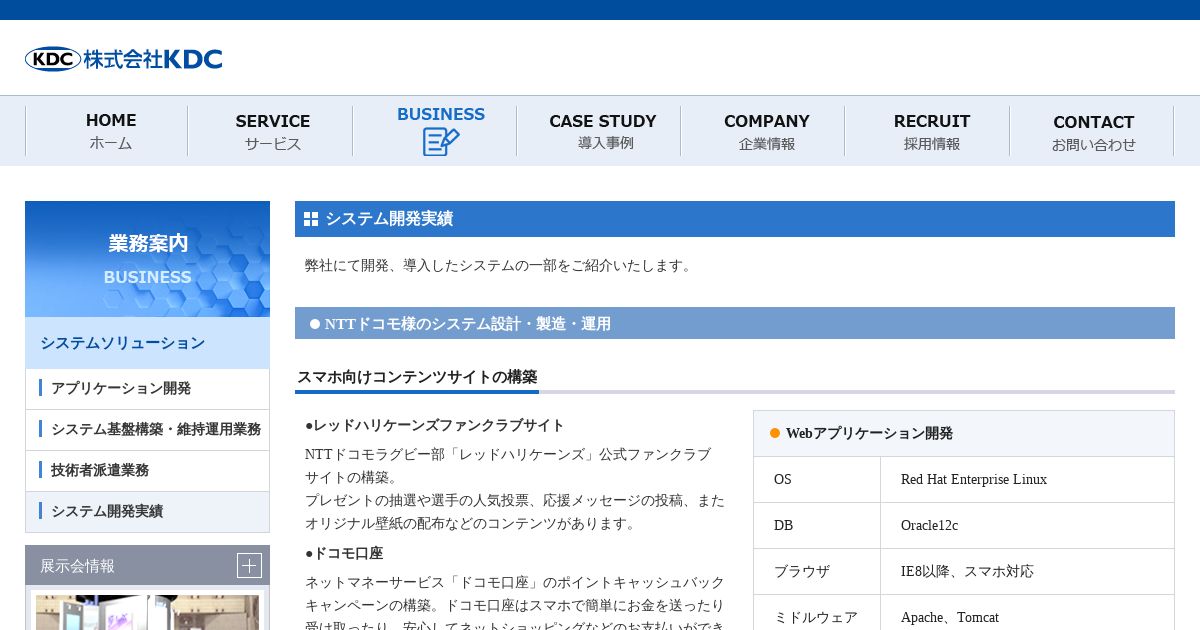Open システム開発実績 sidebar link

tap(147, 511)
